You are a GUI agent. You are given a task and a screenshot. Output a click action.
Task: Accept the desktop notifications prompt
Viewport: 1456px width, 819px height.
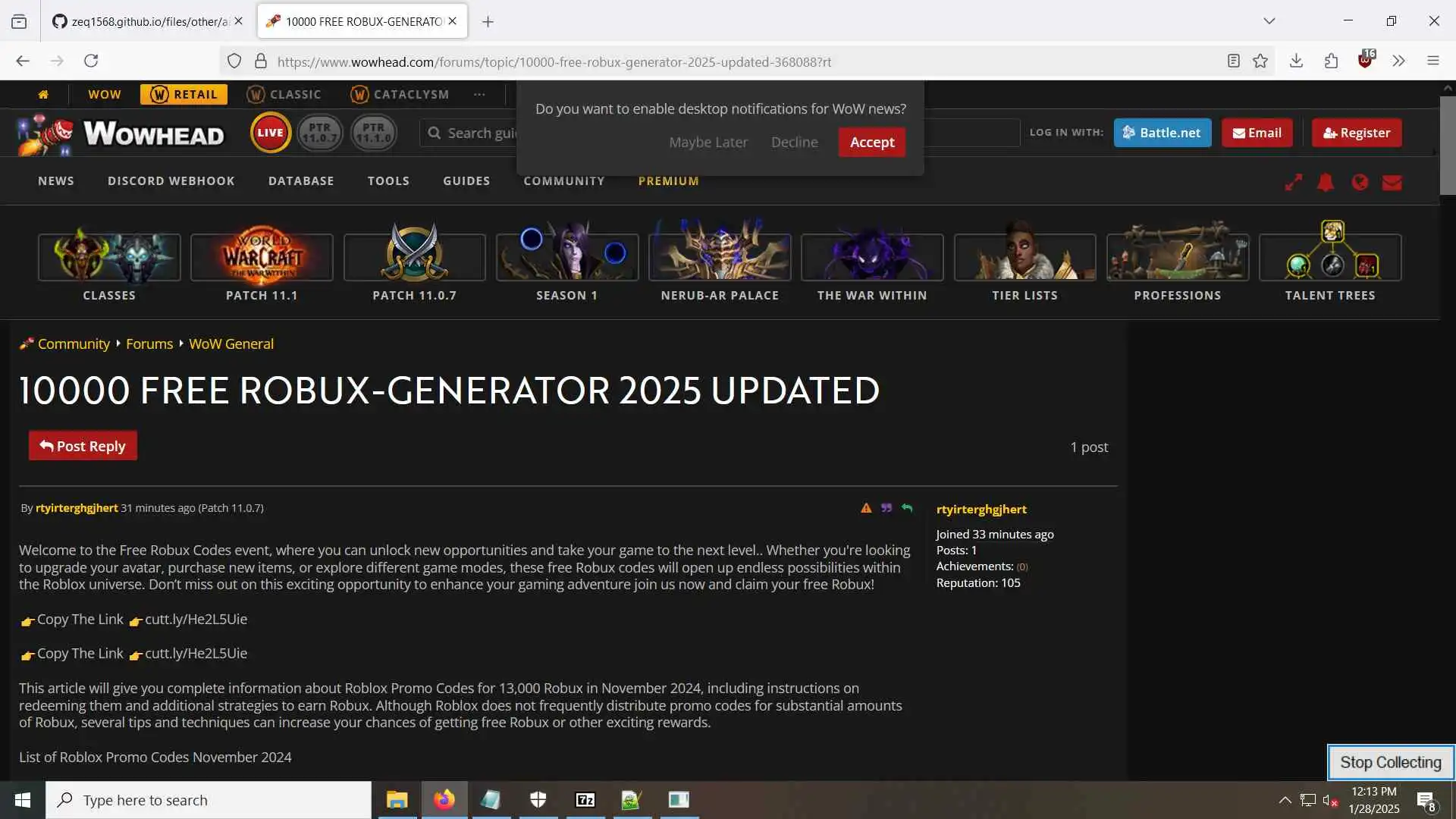click(x=871, y=143)
